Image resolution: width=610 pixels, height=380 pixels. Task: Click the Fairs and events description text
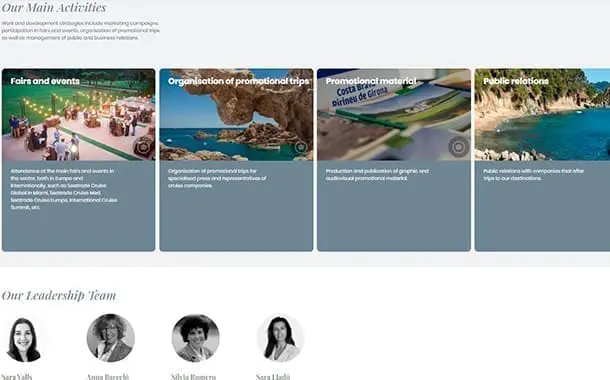coord(64,189)
